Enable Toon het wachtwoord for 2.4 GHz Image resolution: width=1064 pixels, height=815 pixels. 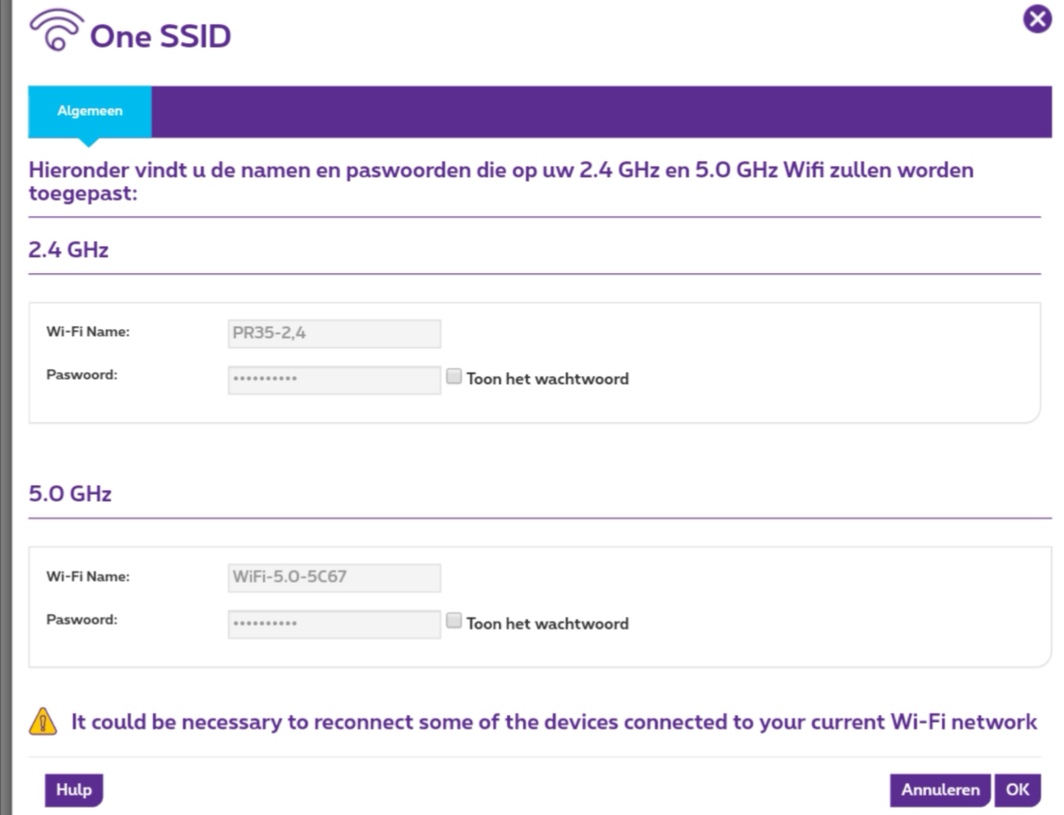[454, 378]
